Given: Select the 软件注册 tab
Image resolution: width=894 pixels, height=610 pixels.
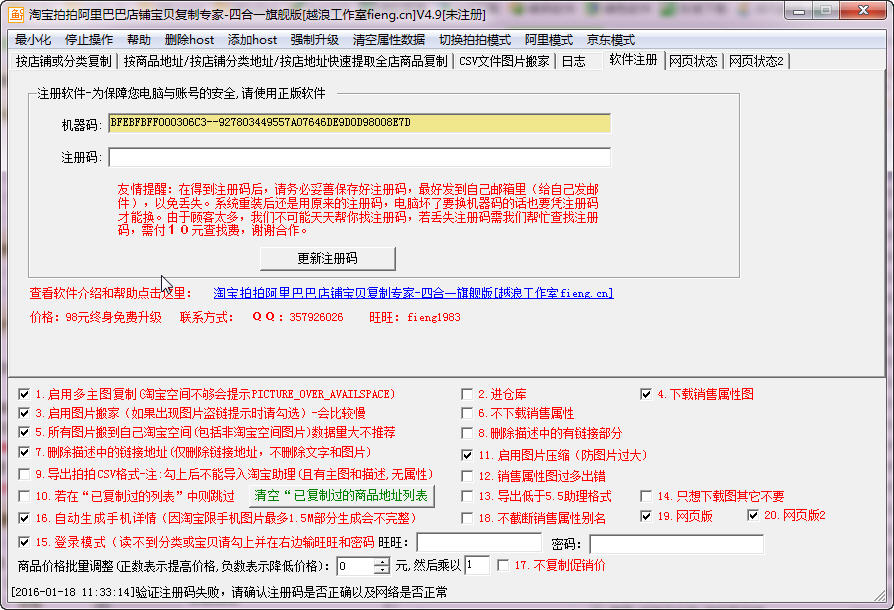Looking at the screenshot, I should pos(633,60).
